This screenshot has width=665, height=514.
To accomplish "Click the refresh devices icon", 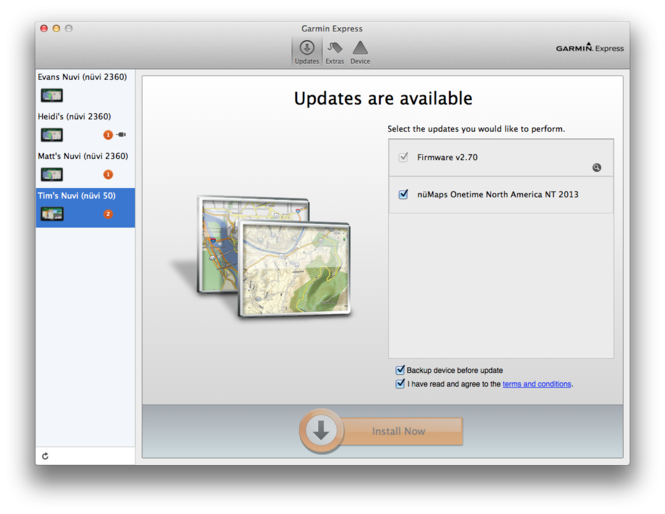I will click(x=45, y=456).
